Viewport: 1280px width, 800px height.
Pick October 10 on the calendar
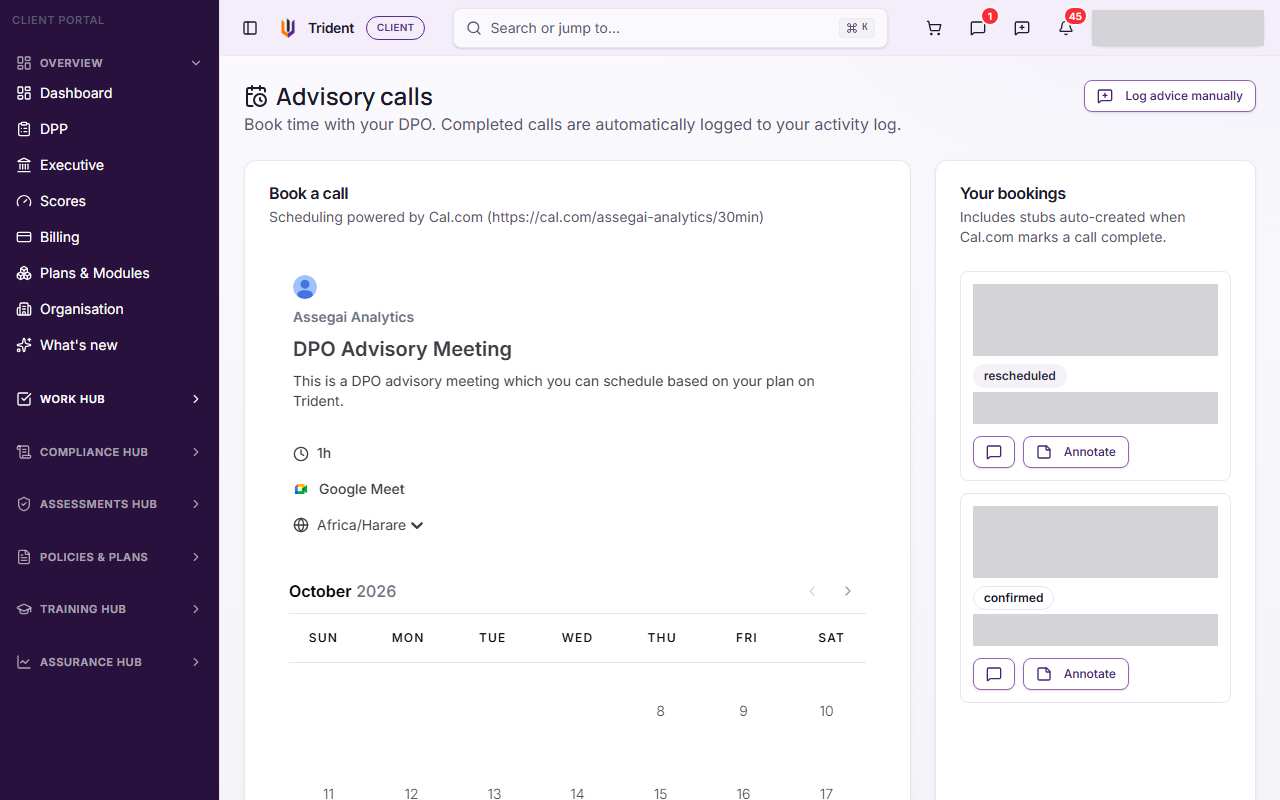click(x=826, y=711)
